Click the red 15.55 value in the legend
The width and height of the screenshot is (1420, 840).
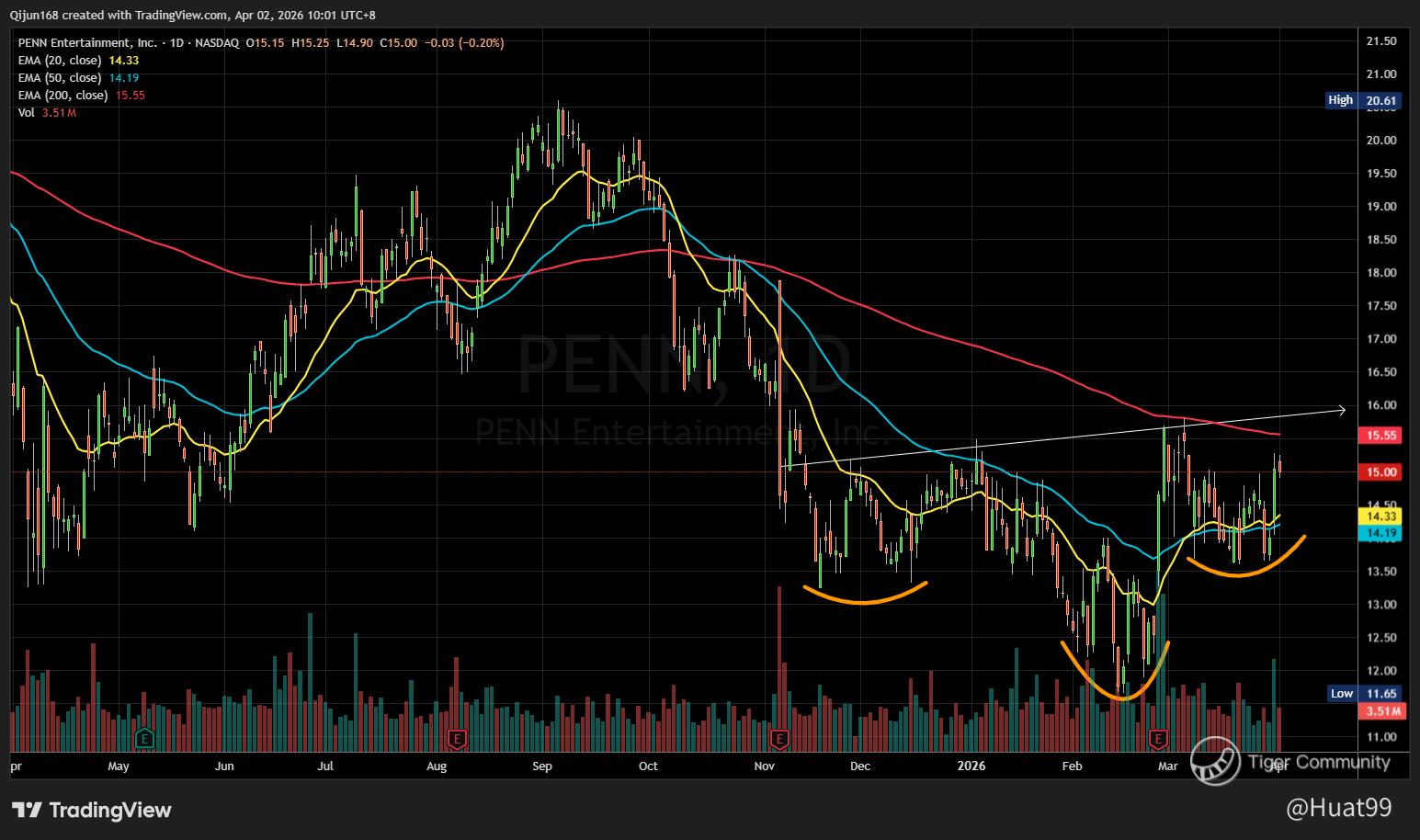(130, 96)
